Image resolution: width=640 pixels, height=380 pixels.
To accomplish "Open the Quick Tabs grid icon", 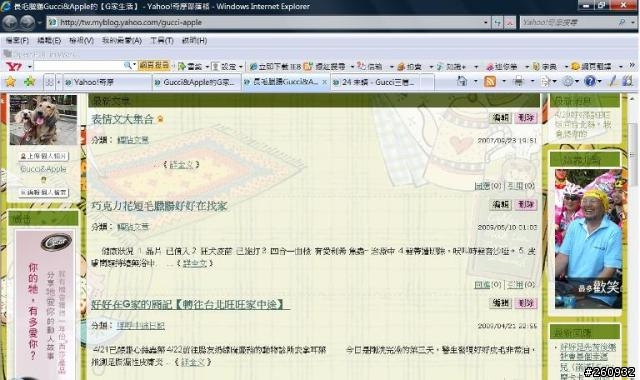I will point(49,82).
